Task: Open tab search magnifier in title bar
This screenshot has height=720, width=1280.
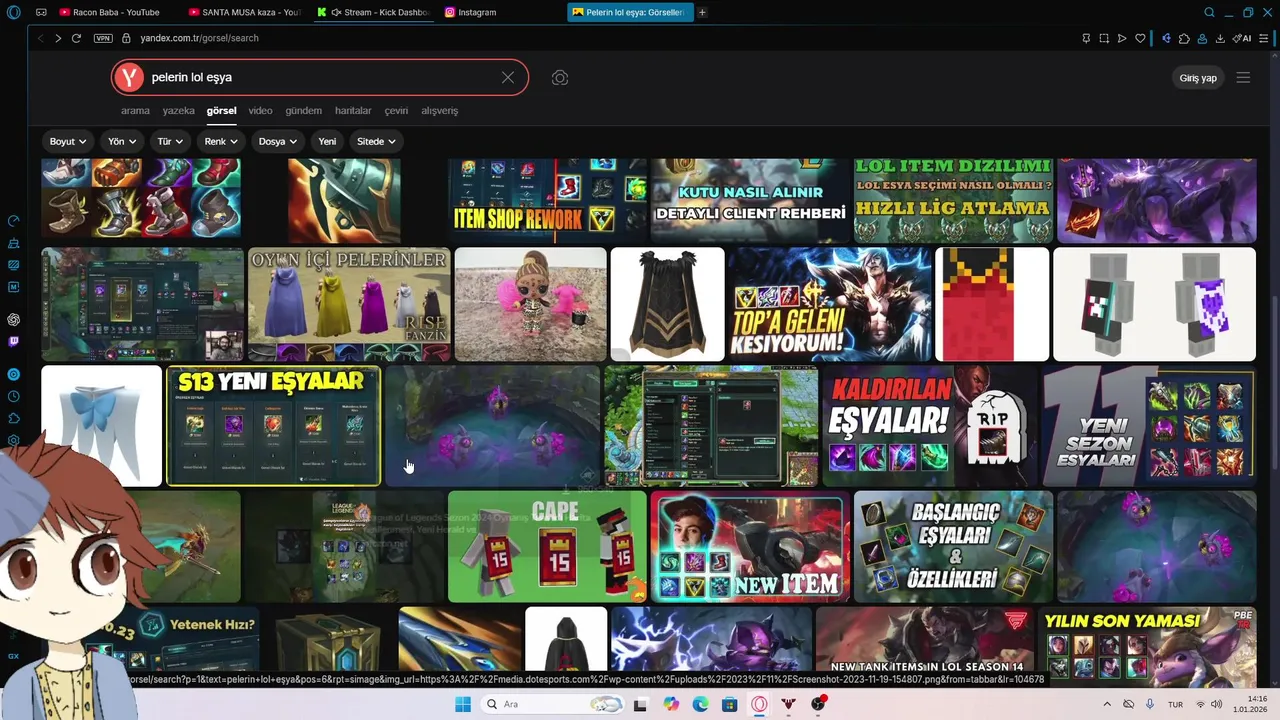Action: (1209, 12)
